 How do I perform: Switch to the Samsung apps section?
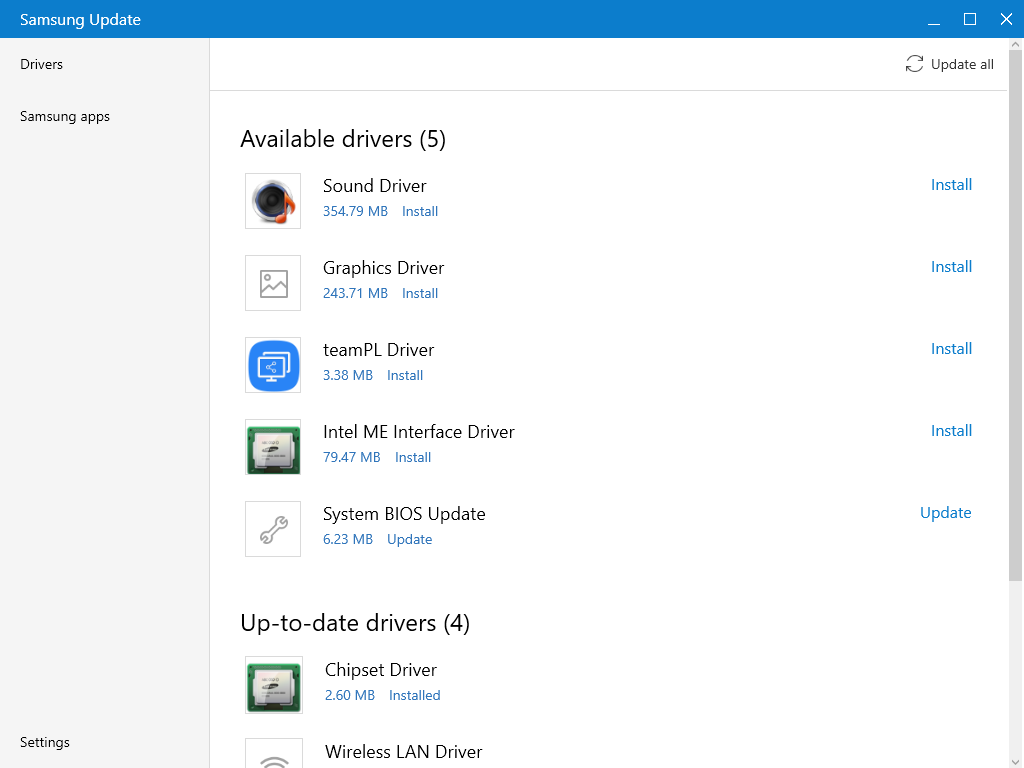[x=64, y=116]
